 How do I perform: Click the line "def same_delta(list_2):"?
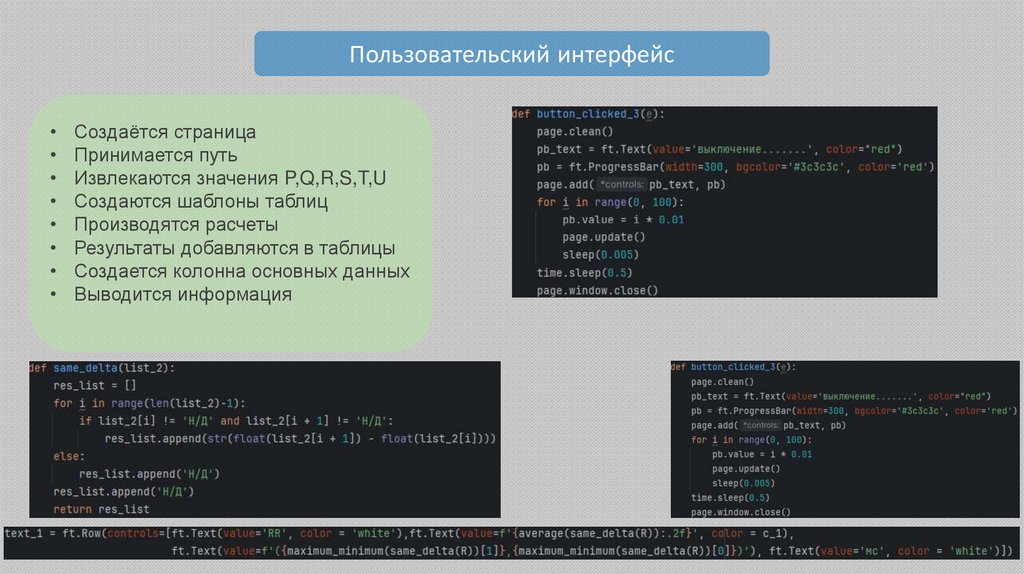coord(102,368)
